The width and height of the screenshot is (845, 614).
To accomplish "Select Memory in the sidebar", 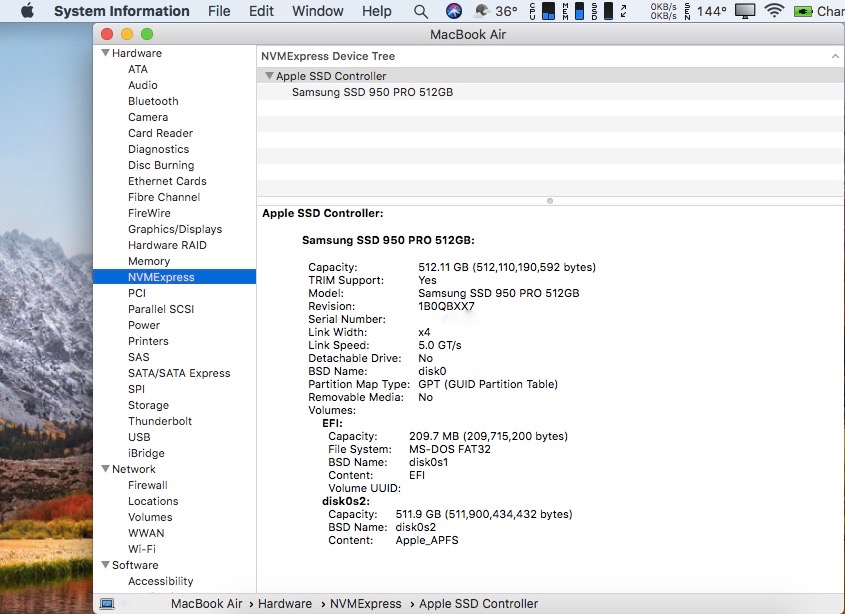I will 149,261.
